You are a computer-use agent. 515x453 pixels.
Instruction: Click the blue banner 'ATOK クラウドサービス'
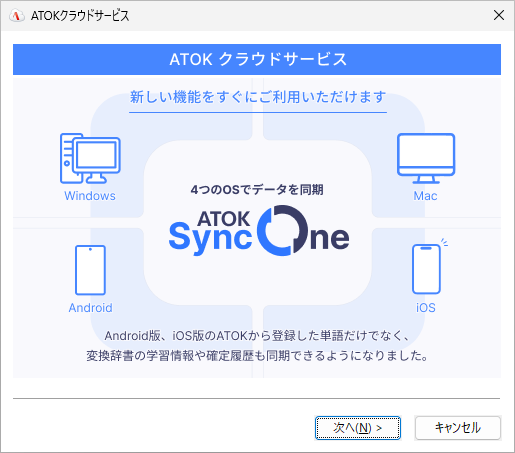tap(257, 59)
